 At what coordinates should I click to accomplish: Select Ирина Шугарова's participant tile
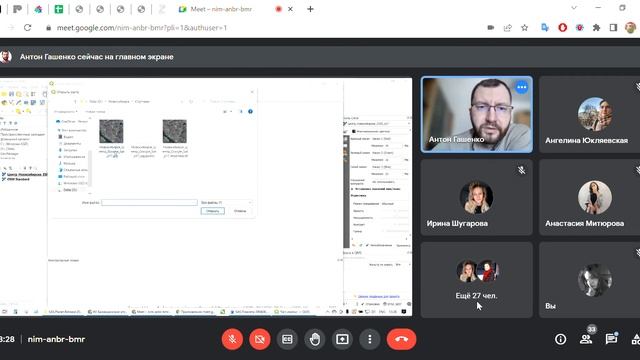coord(477,197)
